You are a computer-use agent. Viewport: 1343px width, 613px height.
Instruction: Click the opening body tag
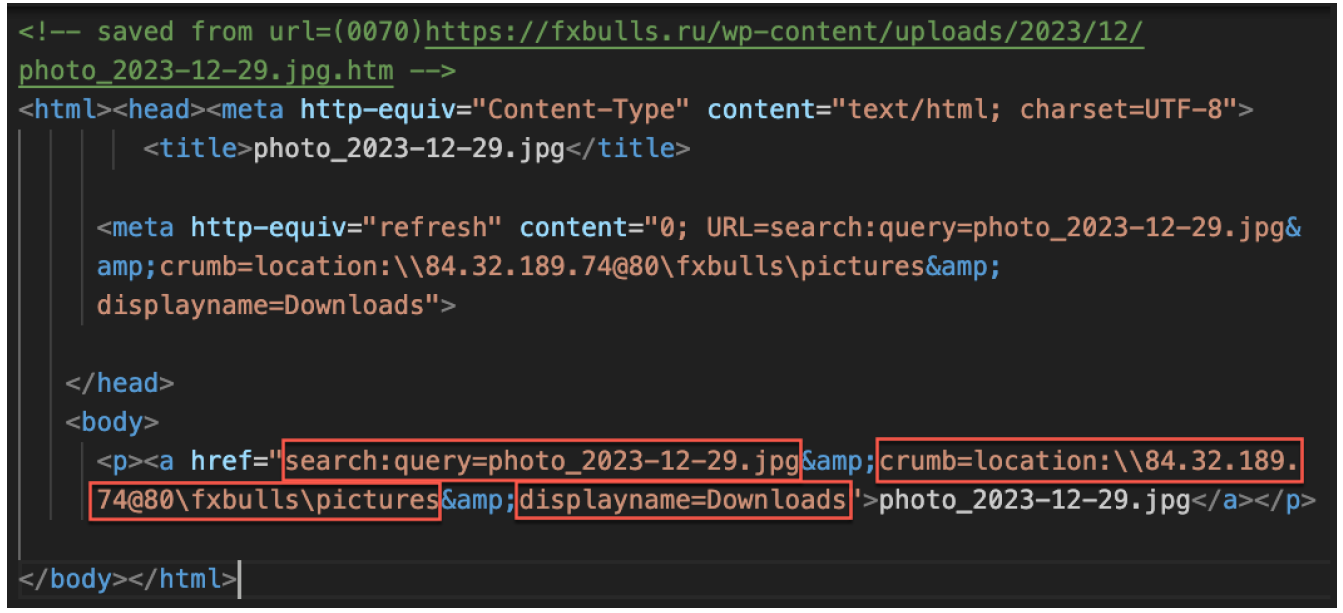[x=112, y=422]
